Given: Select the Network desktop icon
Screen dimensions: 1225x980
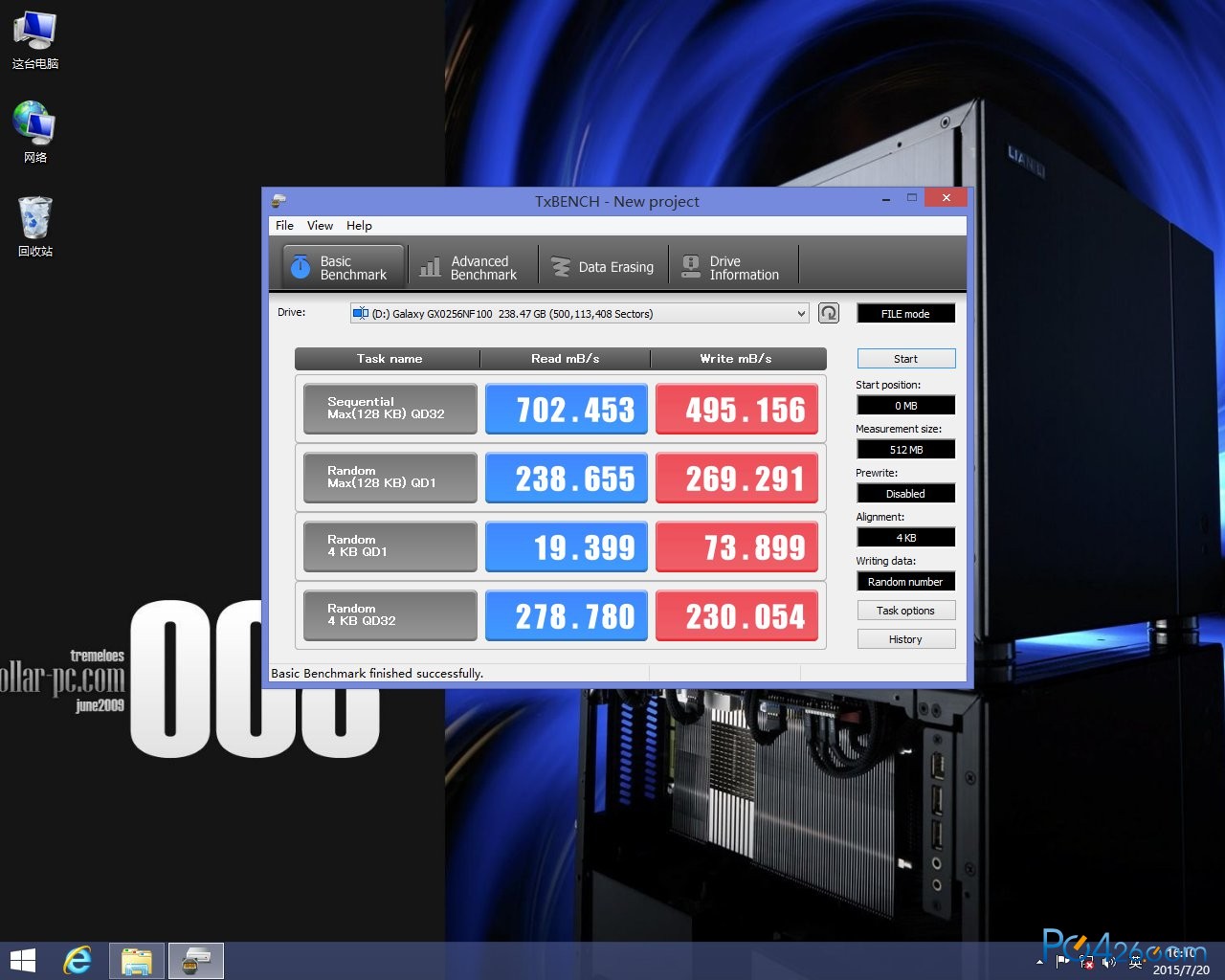Looking at the screenshot, I should (35, 133).
